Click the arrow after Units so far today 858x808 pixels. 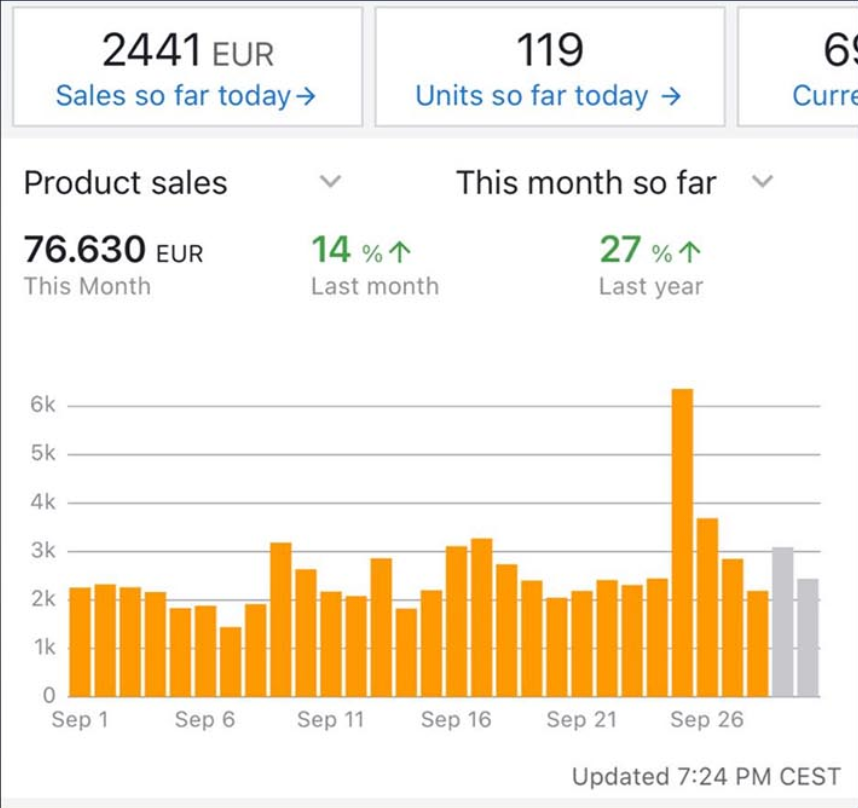click(x=672, y=96)
